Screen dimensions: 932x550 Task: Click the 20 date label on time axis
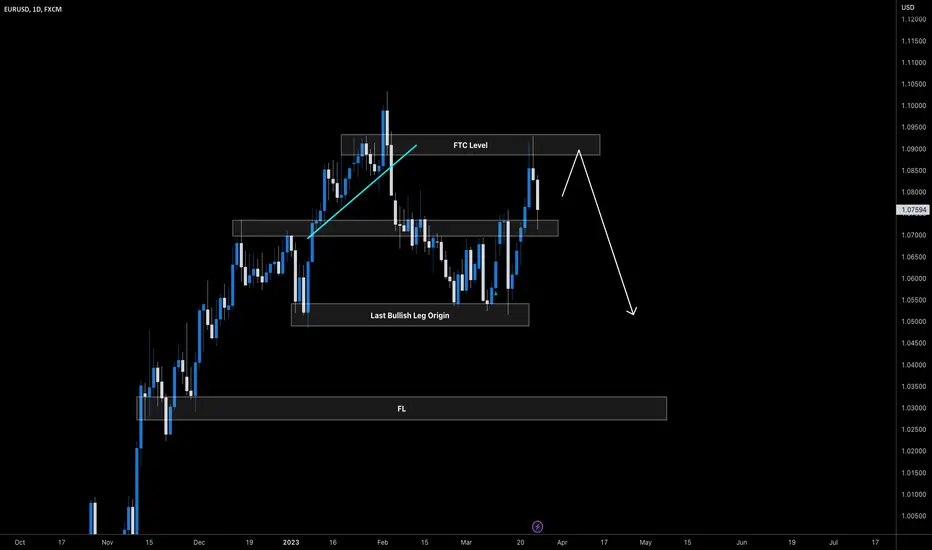[521, 542]
